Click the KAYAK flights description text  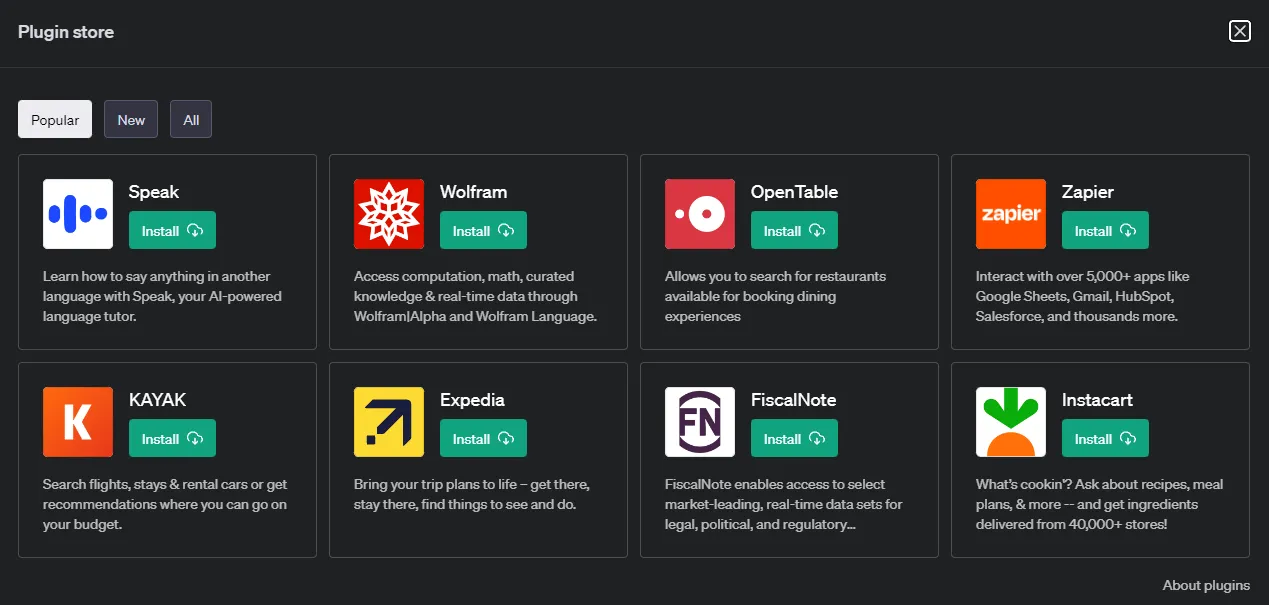coord(165,504)
